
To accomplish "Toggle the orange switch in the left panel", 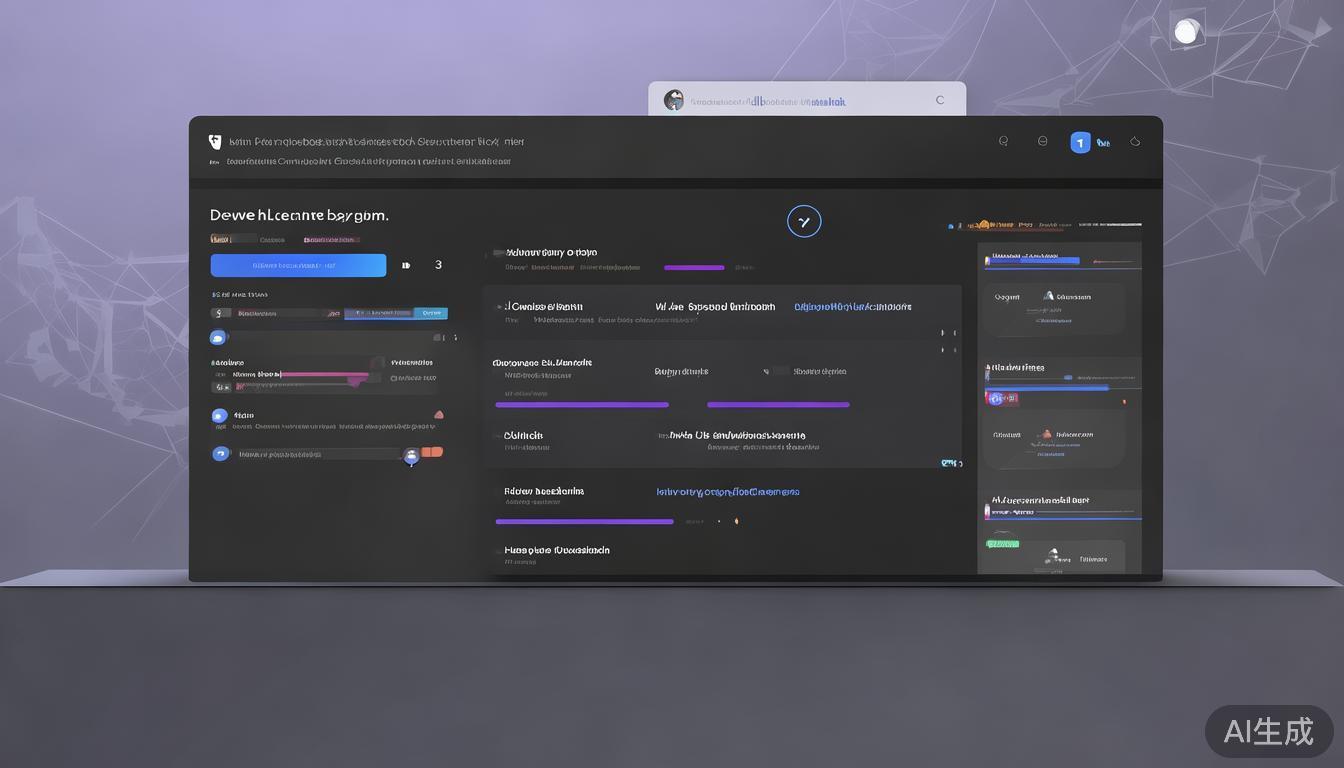I will click(432, 452).
